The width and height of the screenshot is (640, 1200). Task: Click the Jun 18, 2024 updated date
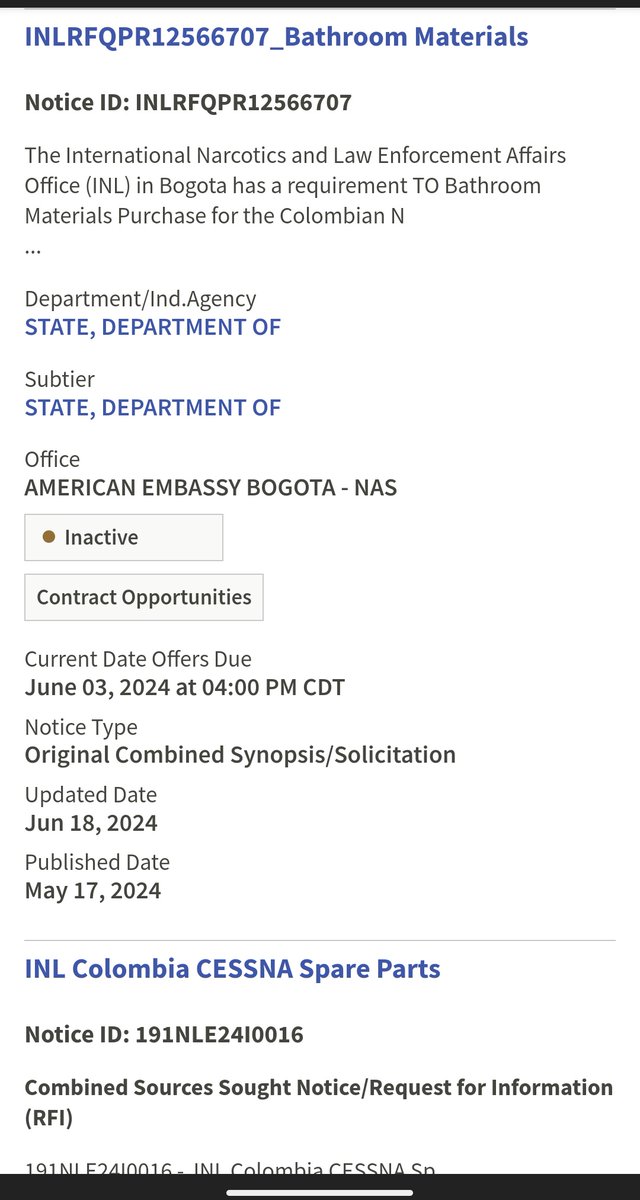pos(91,822)
